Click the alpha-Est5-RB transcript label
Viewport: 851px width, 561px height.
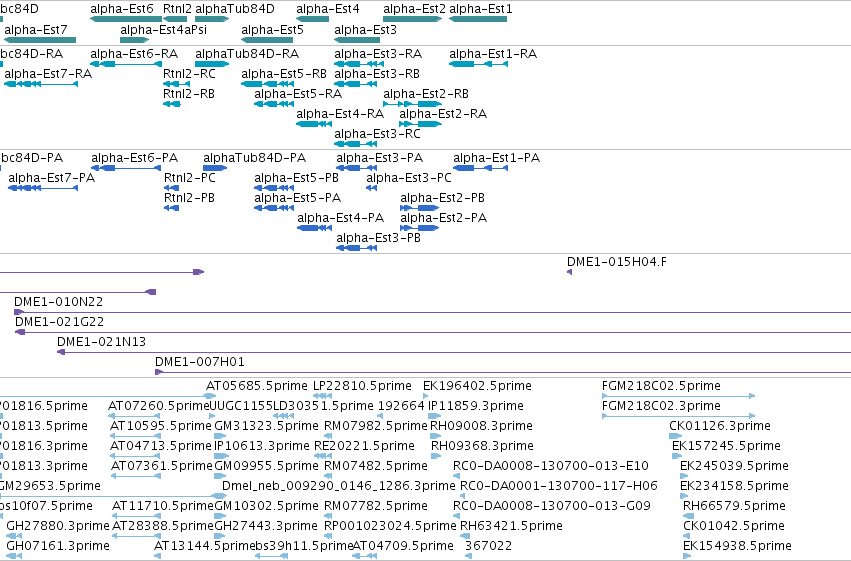(284, 74)
